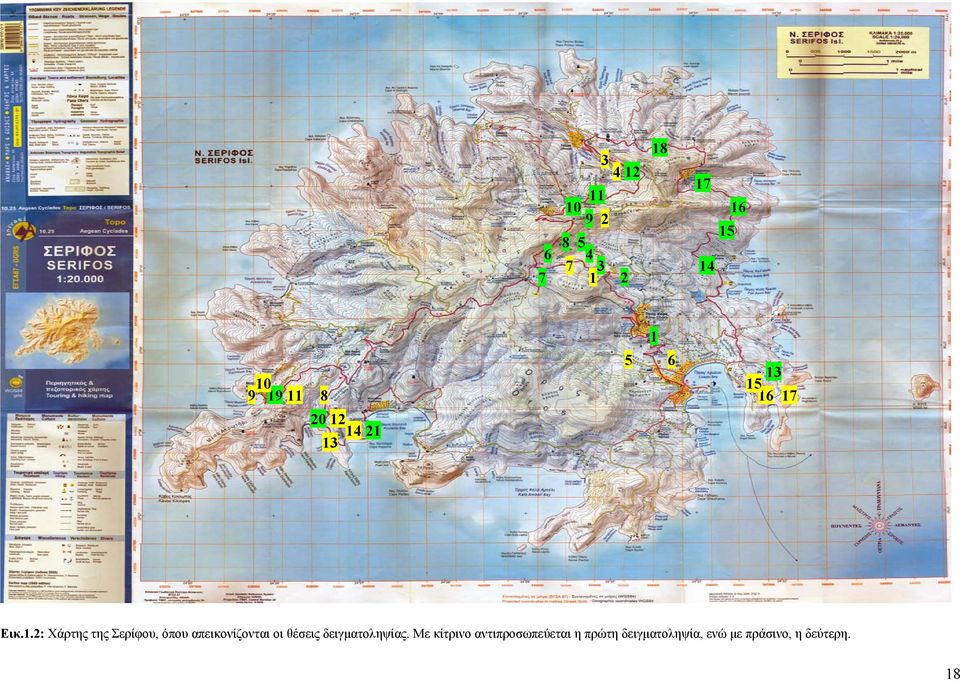The height and width of the screenshot is (681, 960).
Task: Click green sampling marker 18
Action: tap(659, 148)
